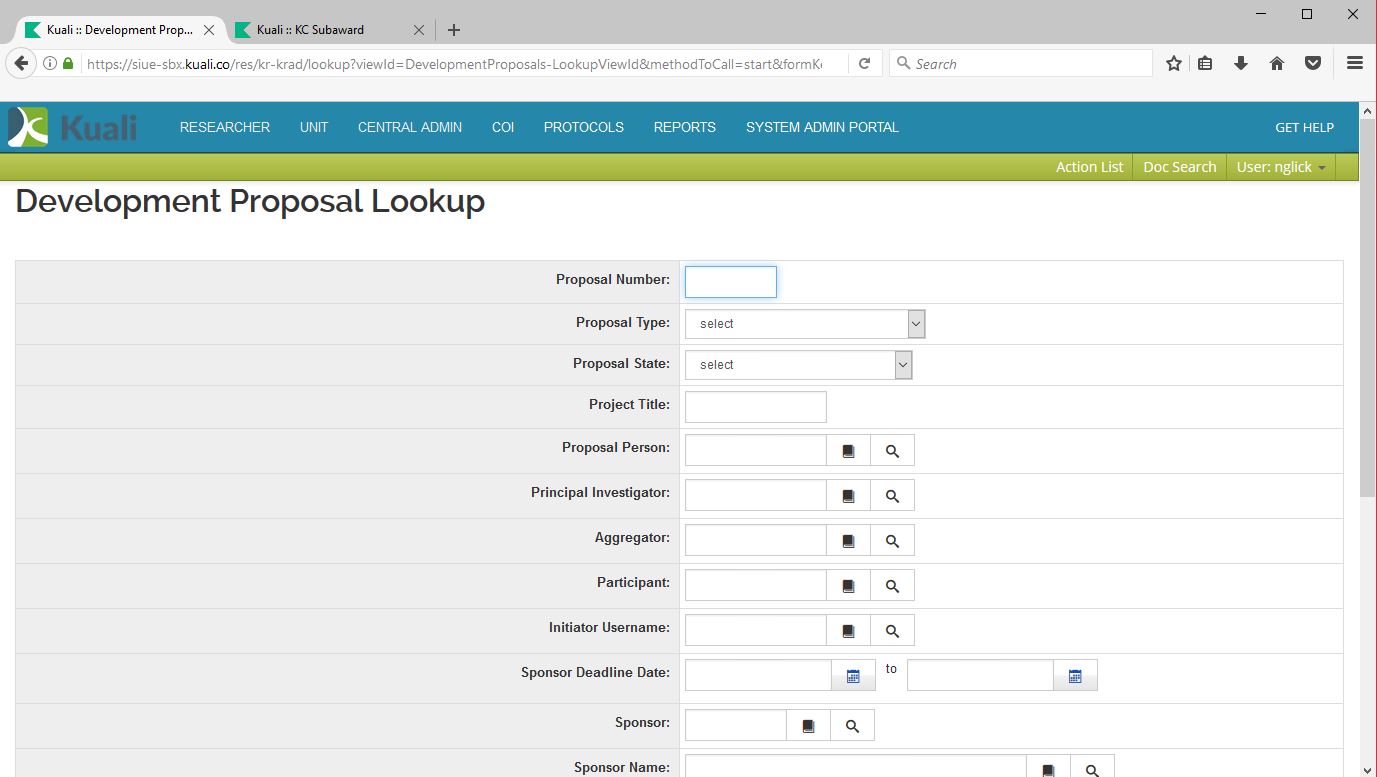Open the RESEARCHER menu
This screenshot has height=777, width=1377.
click(x=225, y=127)
